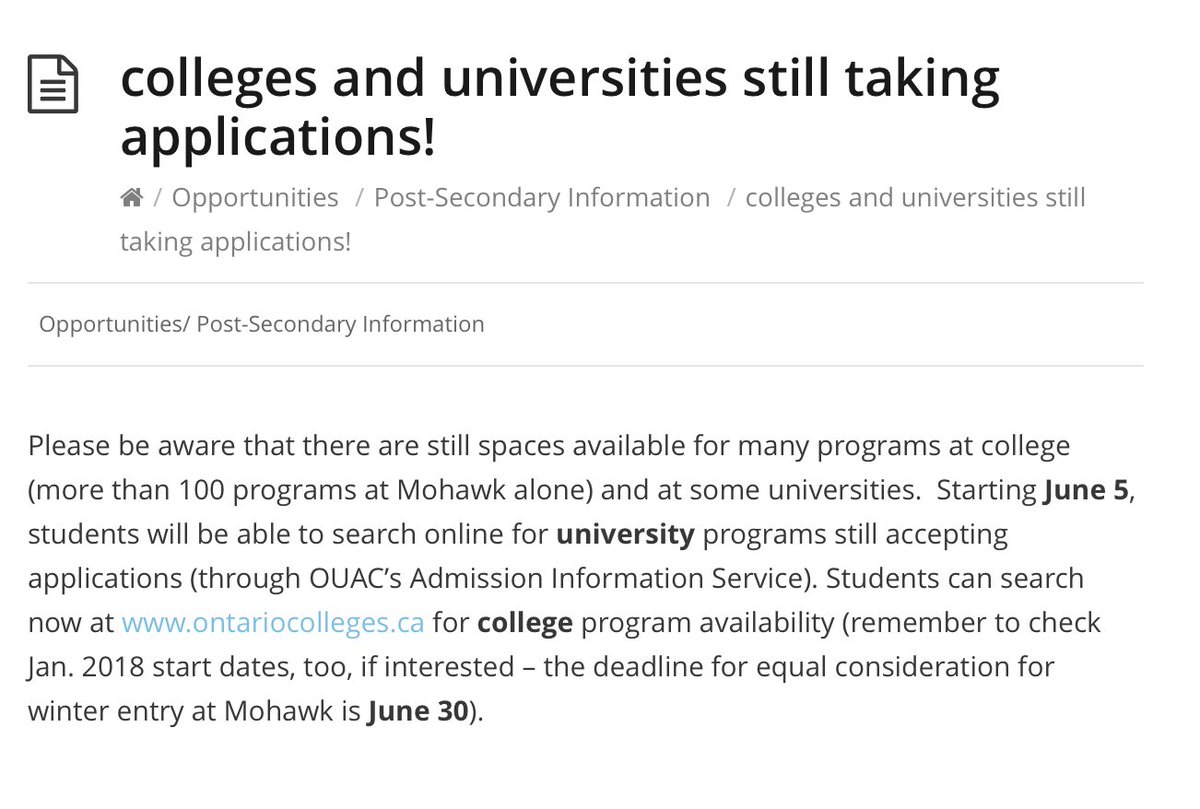The height and width of the screenshot is (809, 1200).
Task: Click the document icon beside the page title
Action: click(x=52, y=85)
